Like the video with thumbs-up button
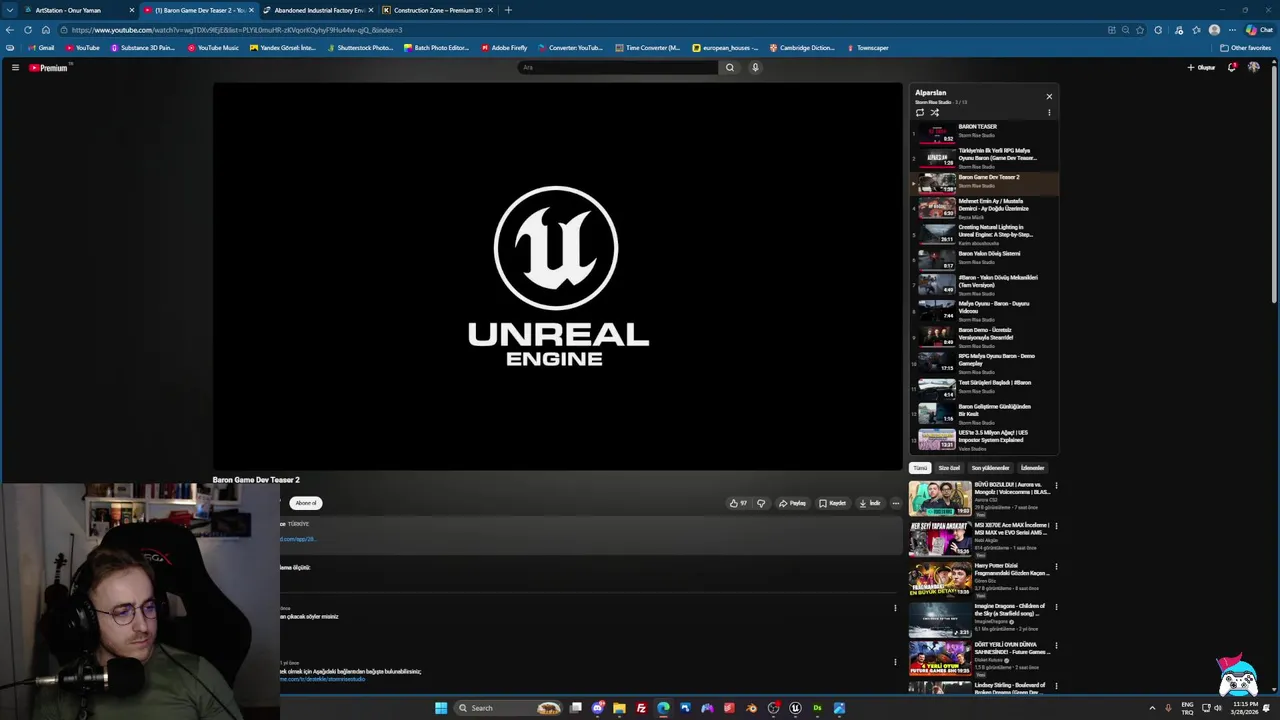 (x=738, y=503)
